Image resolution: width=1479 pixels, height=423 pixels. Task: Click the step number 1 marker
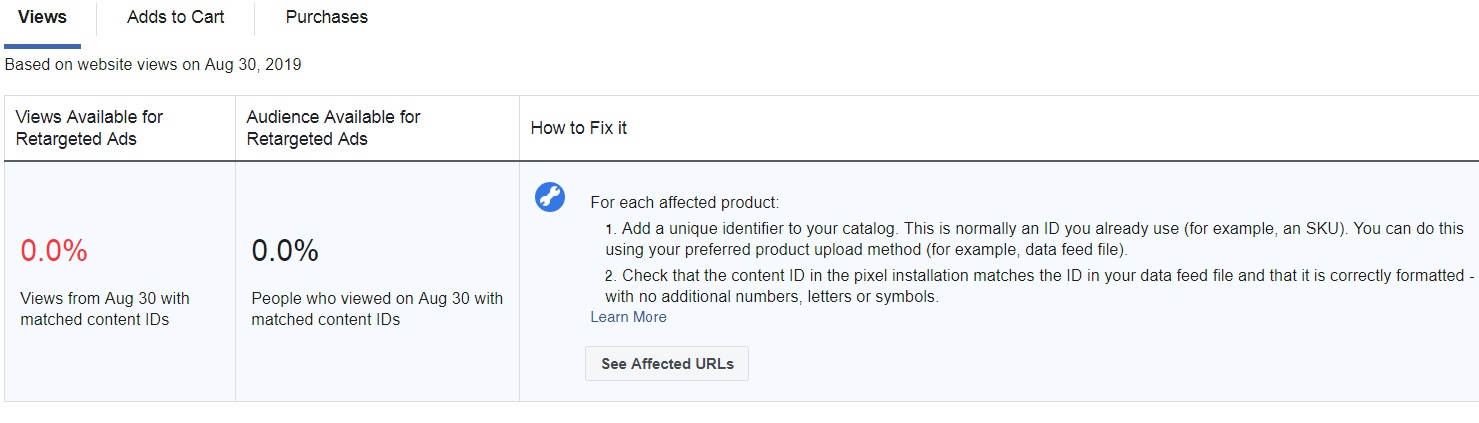click(610, 229)
